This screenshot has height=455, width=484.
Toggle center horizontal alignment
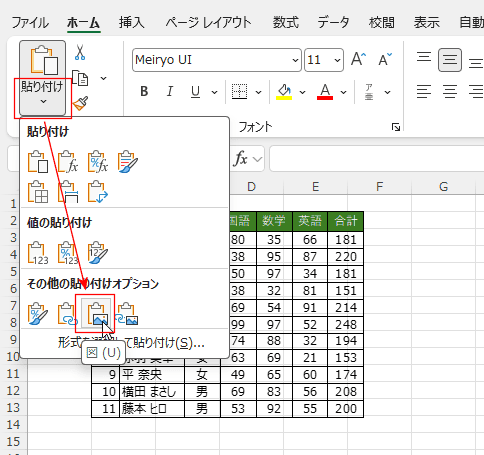pyautogui.click(x=450, y=91)
